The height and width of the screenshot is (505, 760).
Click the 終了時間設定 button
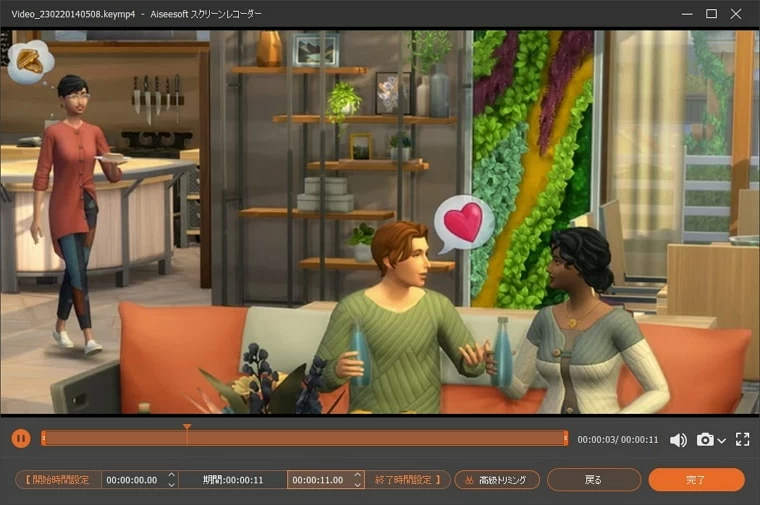click(407, 480)
